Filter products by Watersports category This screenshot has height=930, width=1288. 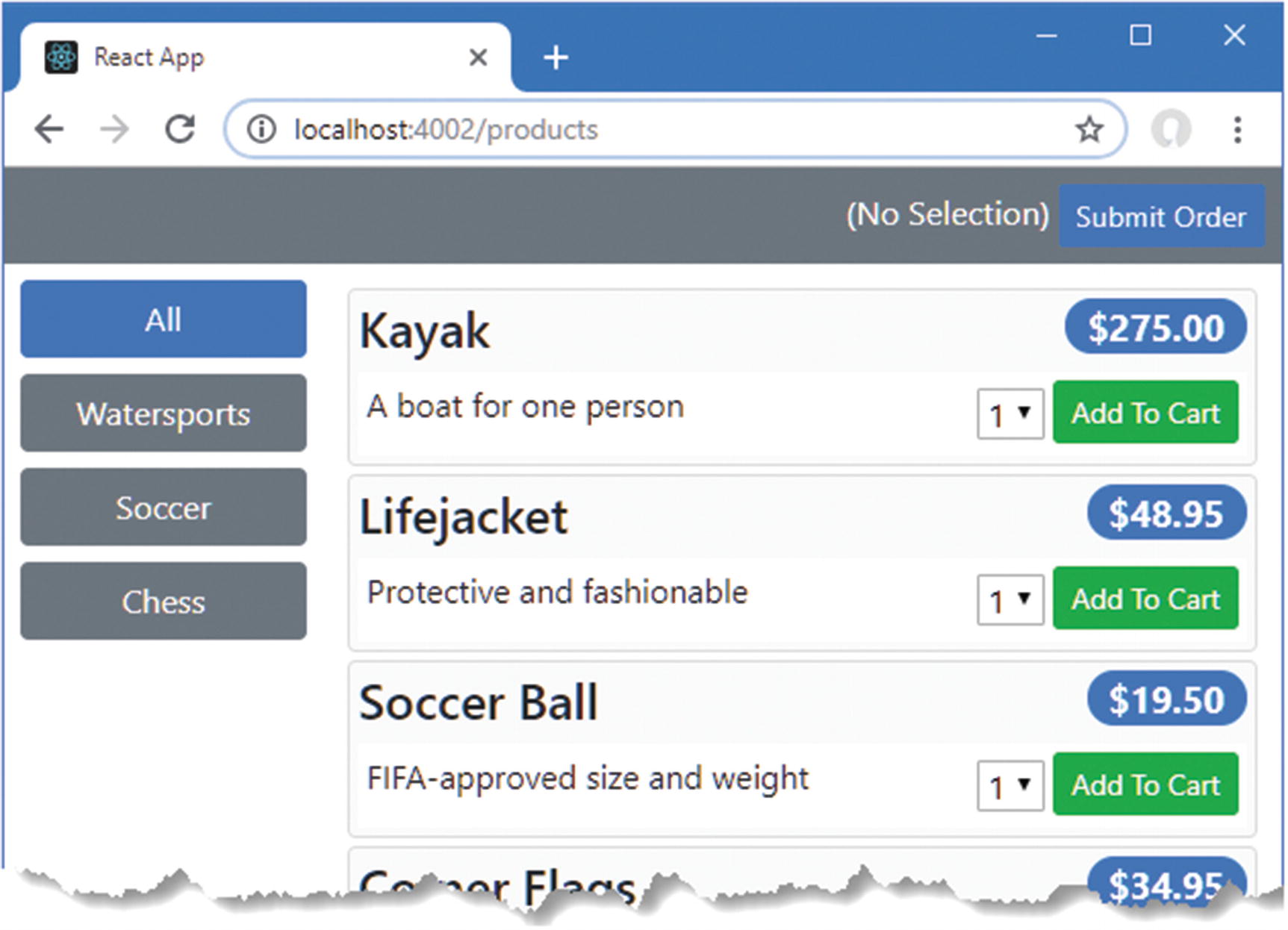pyautogui.click(x=164, y=413)
